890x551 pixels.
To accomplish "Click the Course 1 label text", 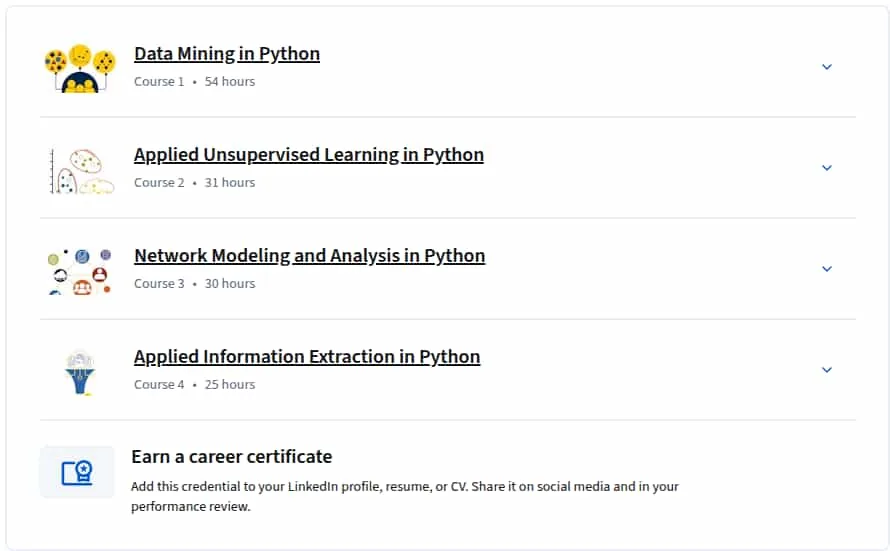I will [x=159, y=82].
